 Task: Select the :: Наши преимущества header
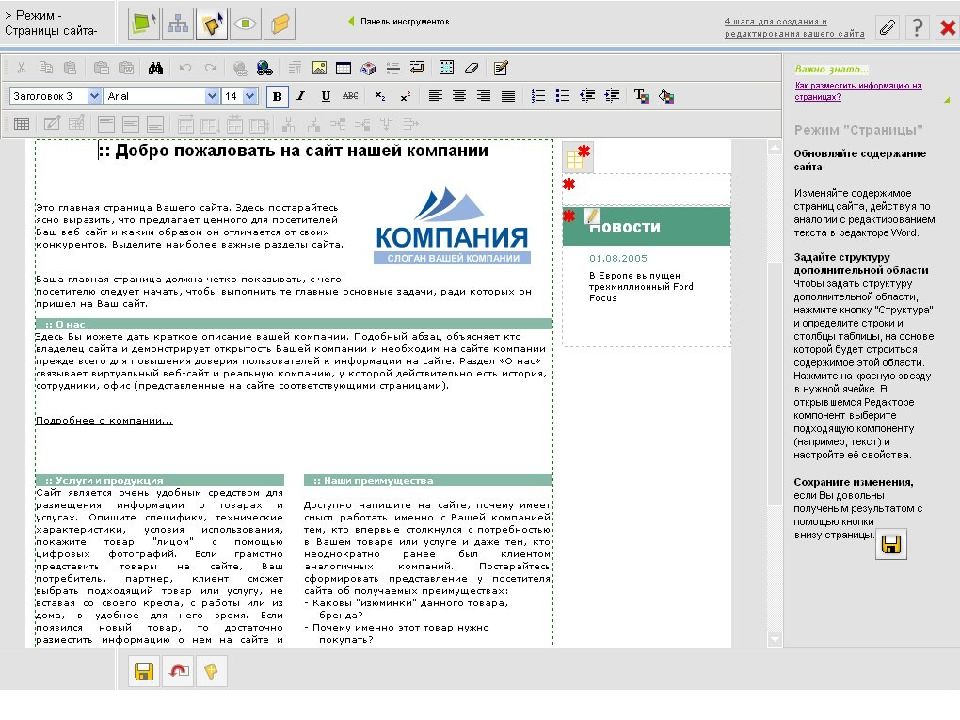coord(428,480)
